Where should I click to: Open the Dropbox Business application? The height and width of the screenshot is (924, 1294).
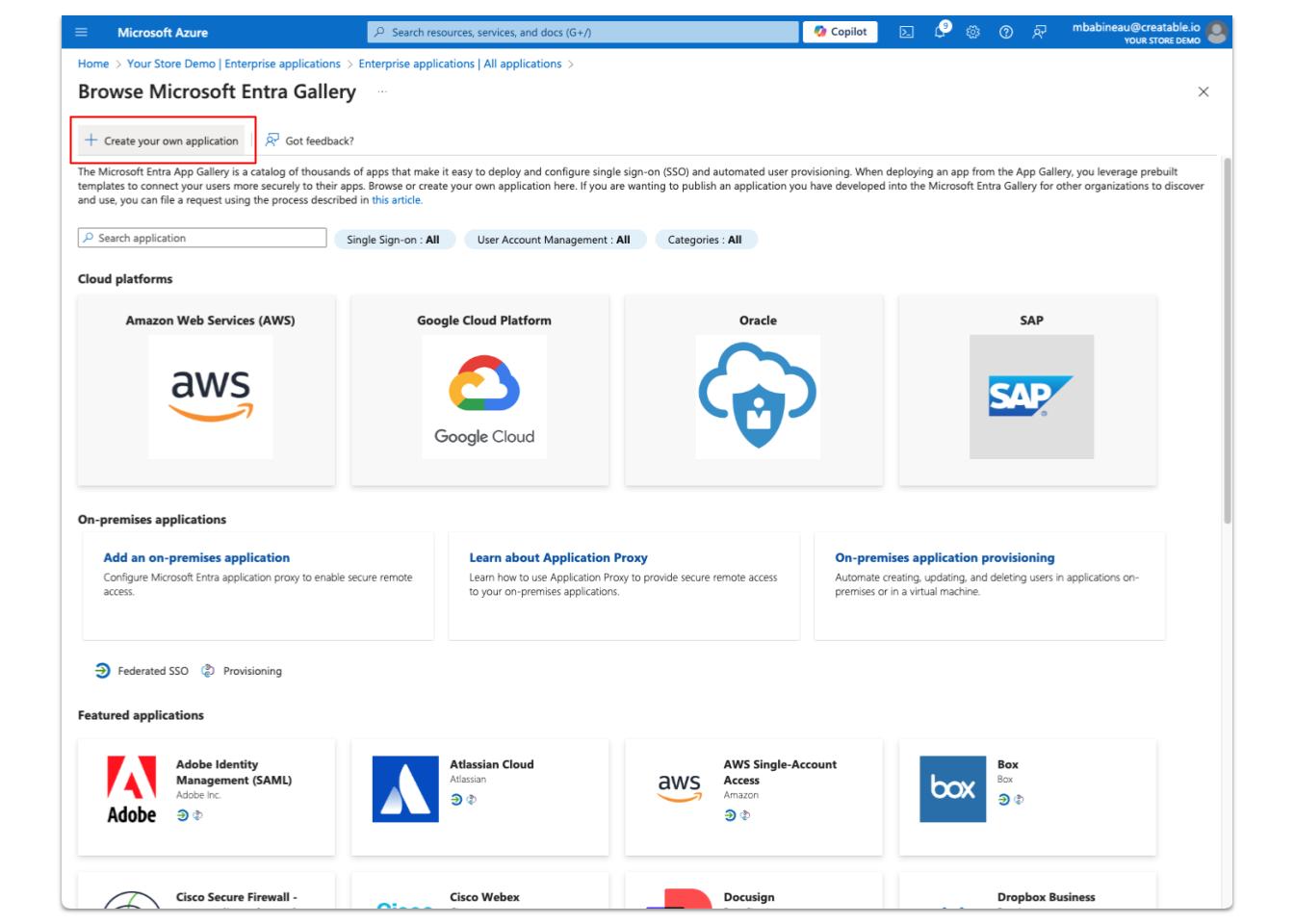tap(1047, 897)
